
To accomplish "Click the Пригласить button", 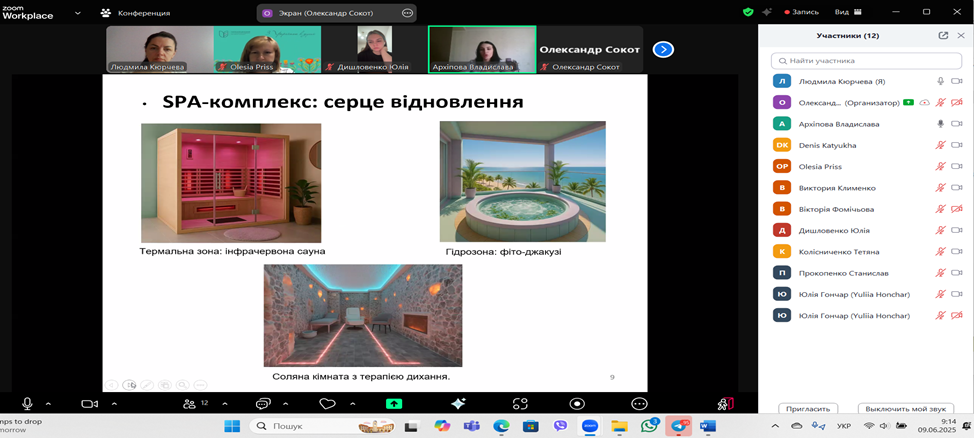I will click(x=808, y=409).
